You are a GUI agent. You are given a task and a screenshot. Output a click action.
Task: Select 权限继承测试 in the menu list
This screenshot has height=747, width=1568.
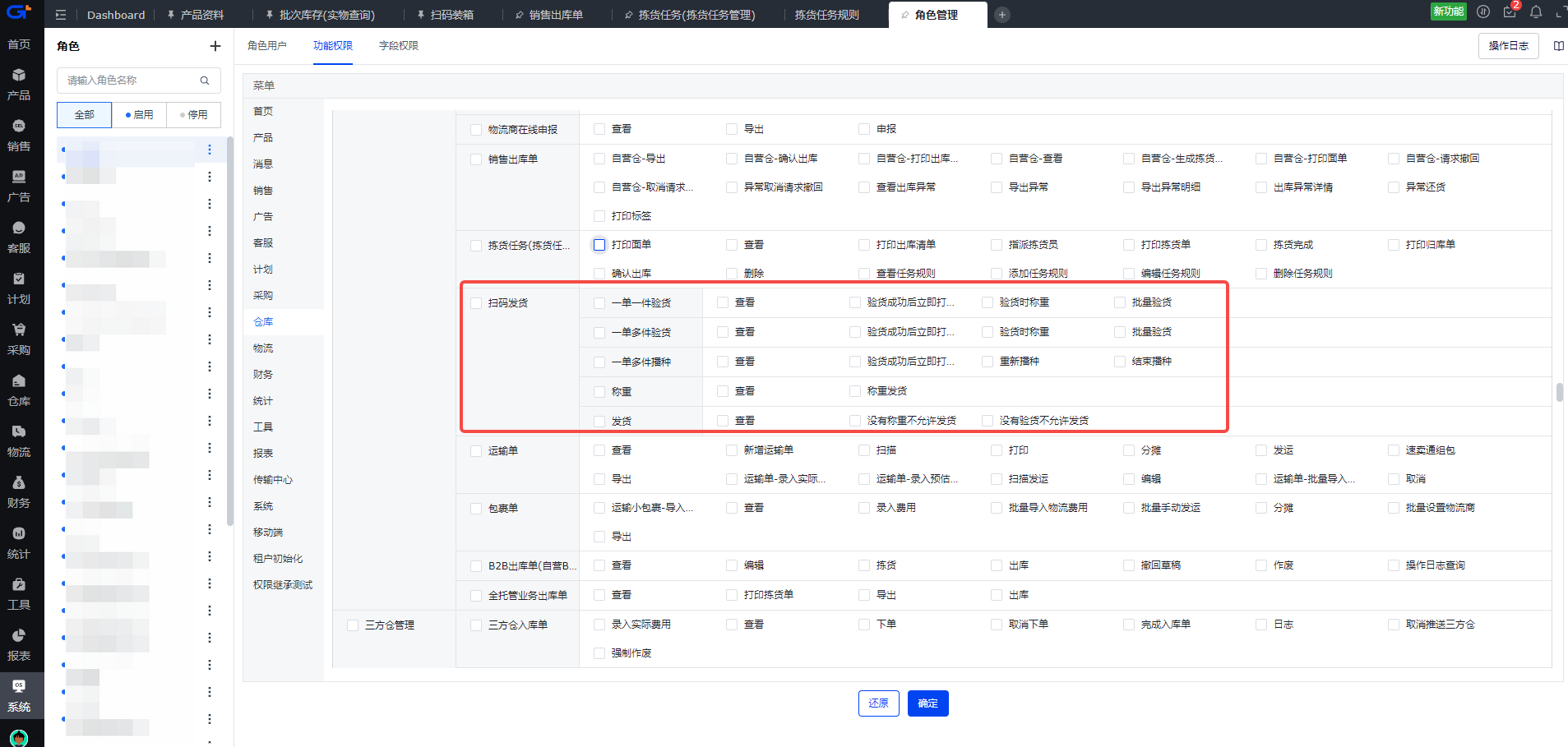[283, 585]
